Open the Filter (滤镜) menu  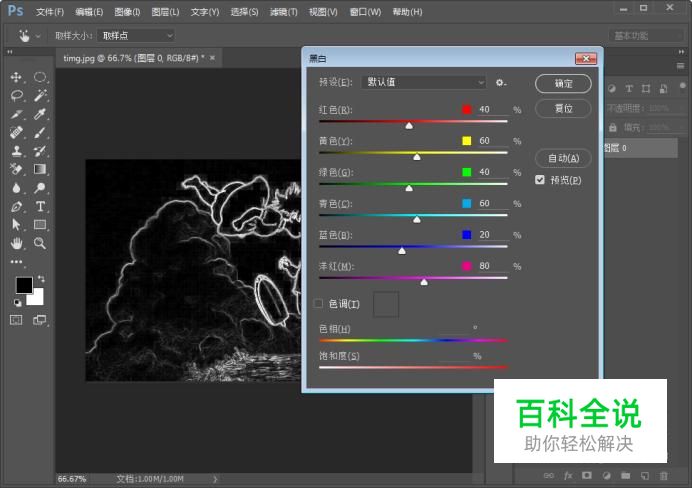pyautogui.click(x=283, y=12)
